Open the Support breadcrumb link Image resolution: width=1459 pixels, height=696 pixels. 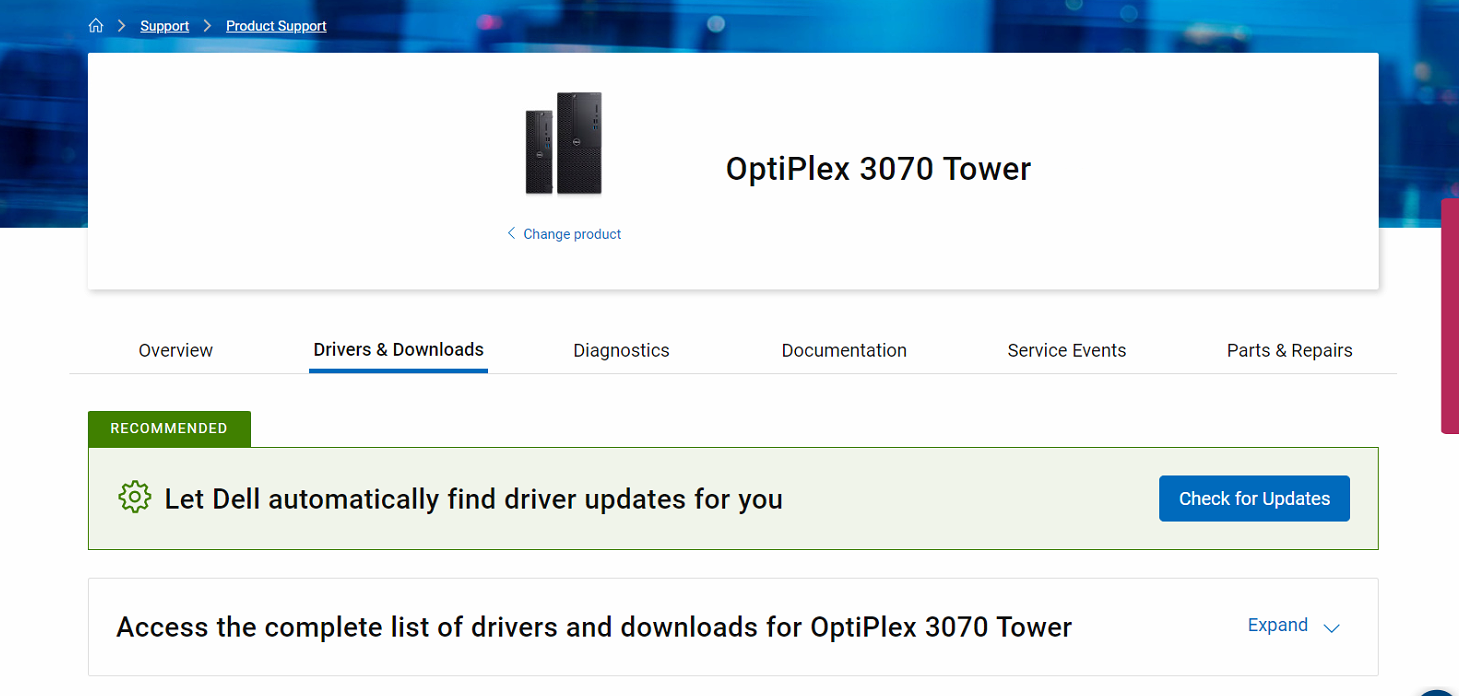point(164,26)
